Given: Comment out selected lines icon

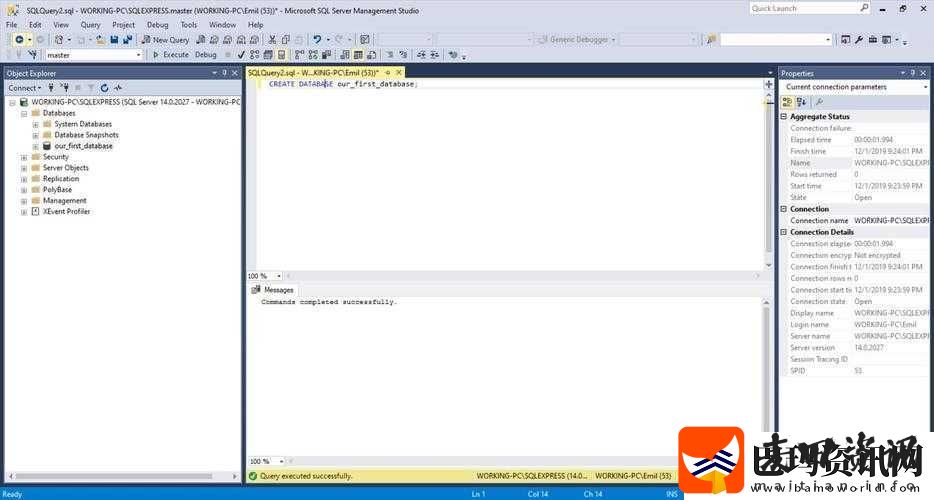Looking at the screenshot, I should tap(388, 55).
